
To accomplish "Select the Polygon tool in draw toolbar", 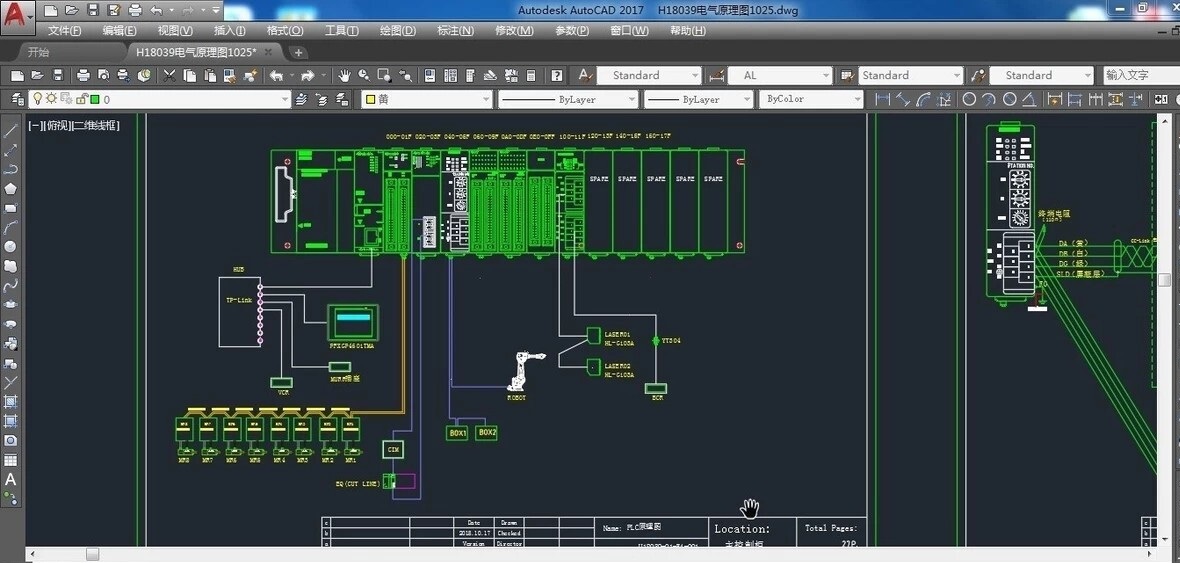I will point(11,188).
